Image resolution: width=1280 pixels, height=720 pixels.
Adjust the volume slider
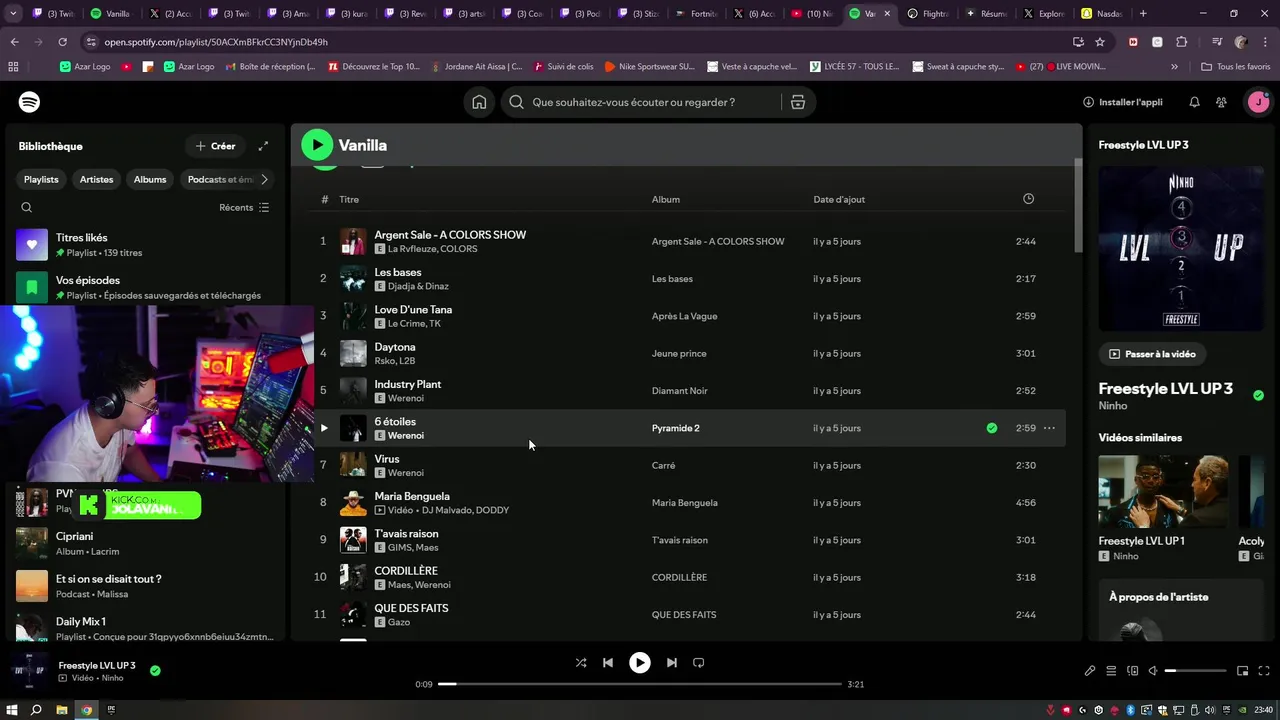coord(1195,671)
